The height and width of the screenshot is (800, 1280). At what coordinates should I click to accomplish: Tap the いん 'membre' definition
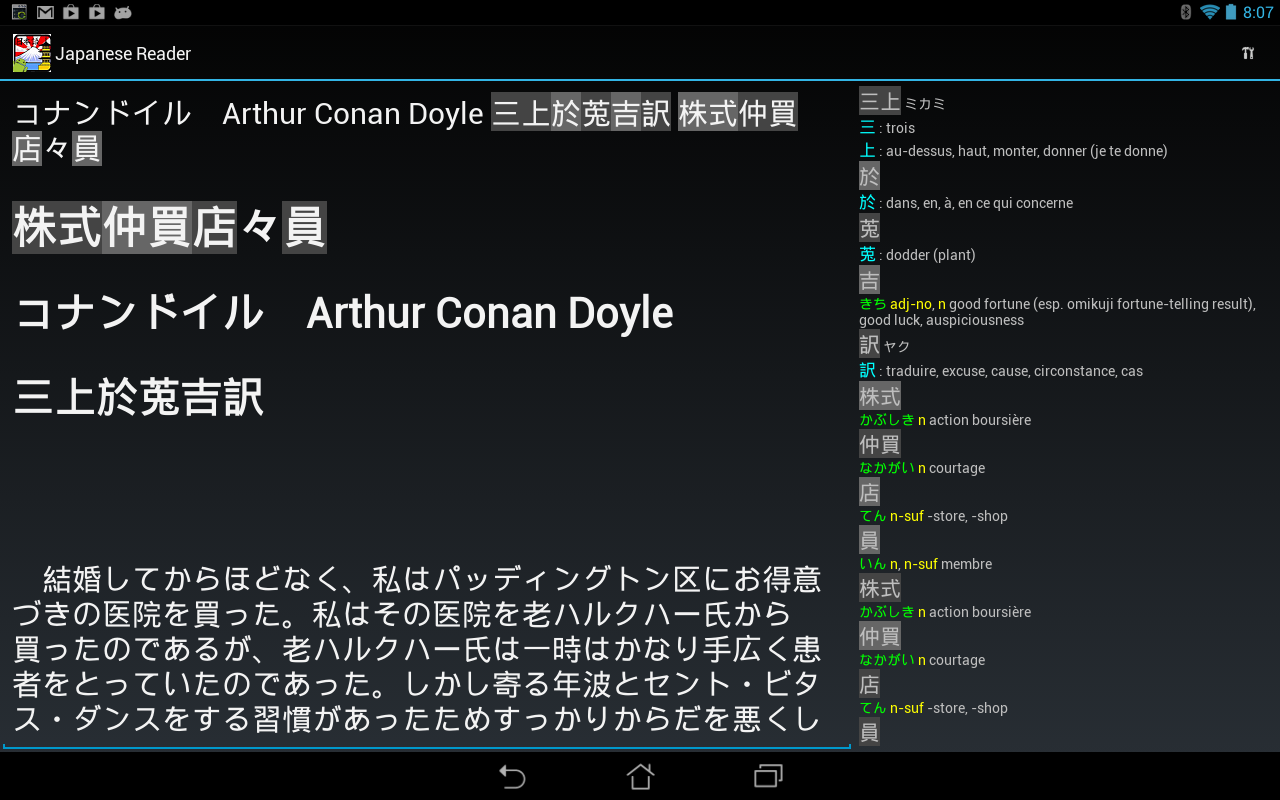(925, 564)
